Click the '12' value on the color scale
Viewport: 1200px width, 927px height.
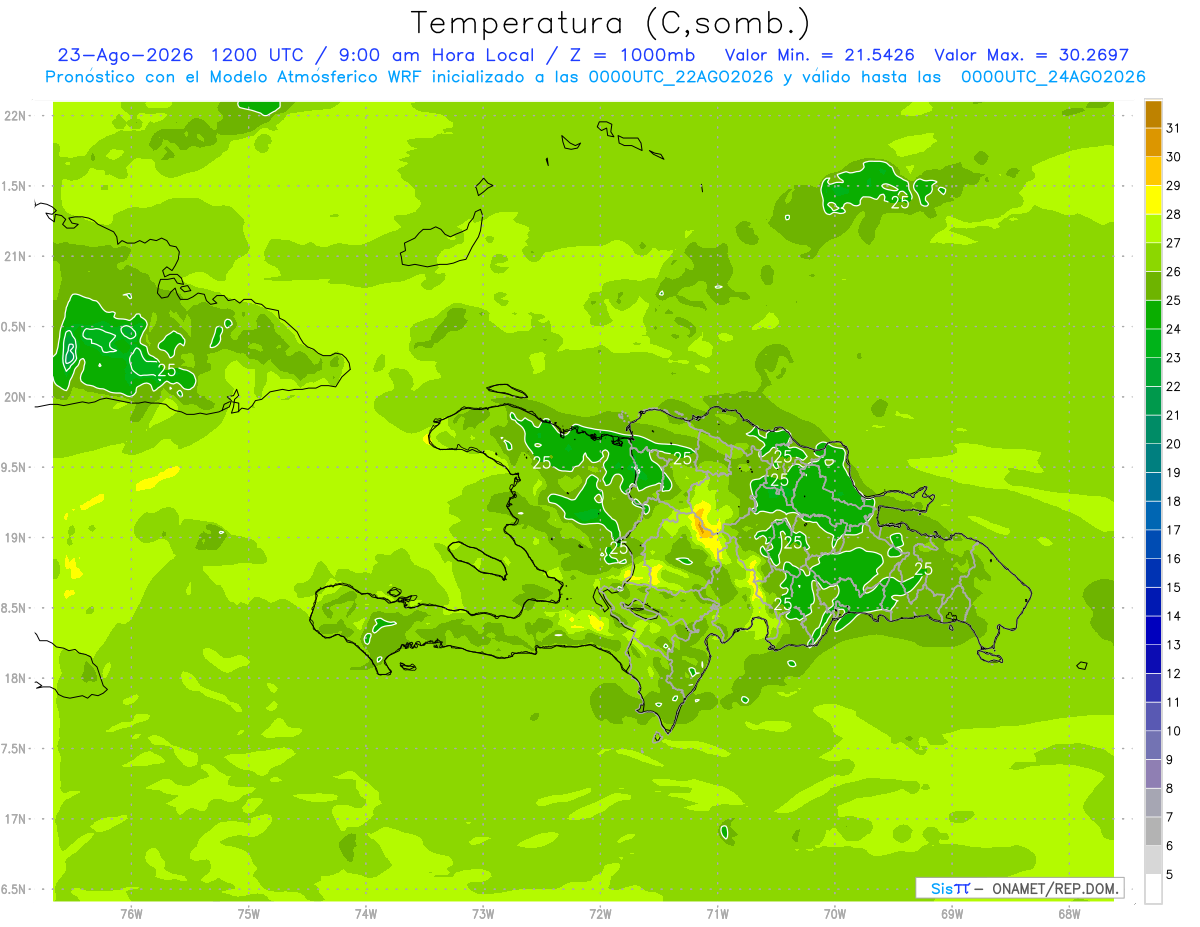(x=1173, y=674)
